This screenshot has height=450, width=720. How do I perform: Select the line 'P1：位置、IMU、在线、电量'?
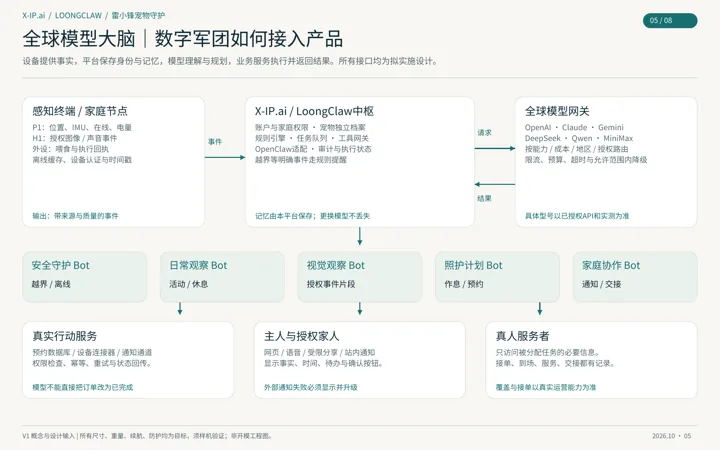[82, 127]
